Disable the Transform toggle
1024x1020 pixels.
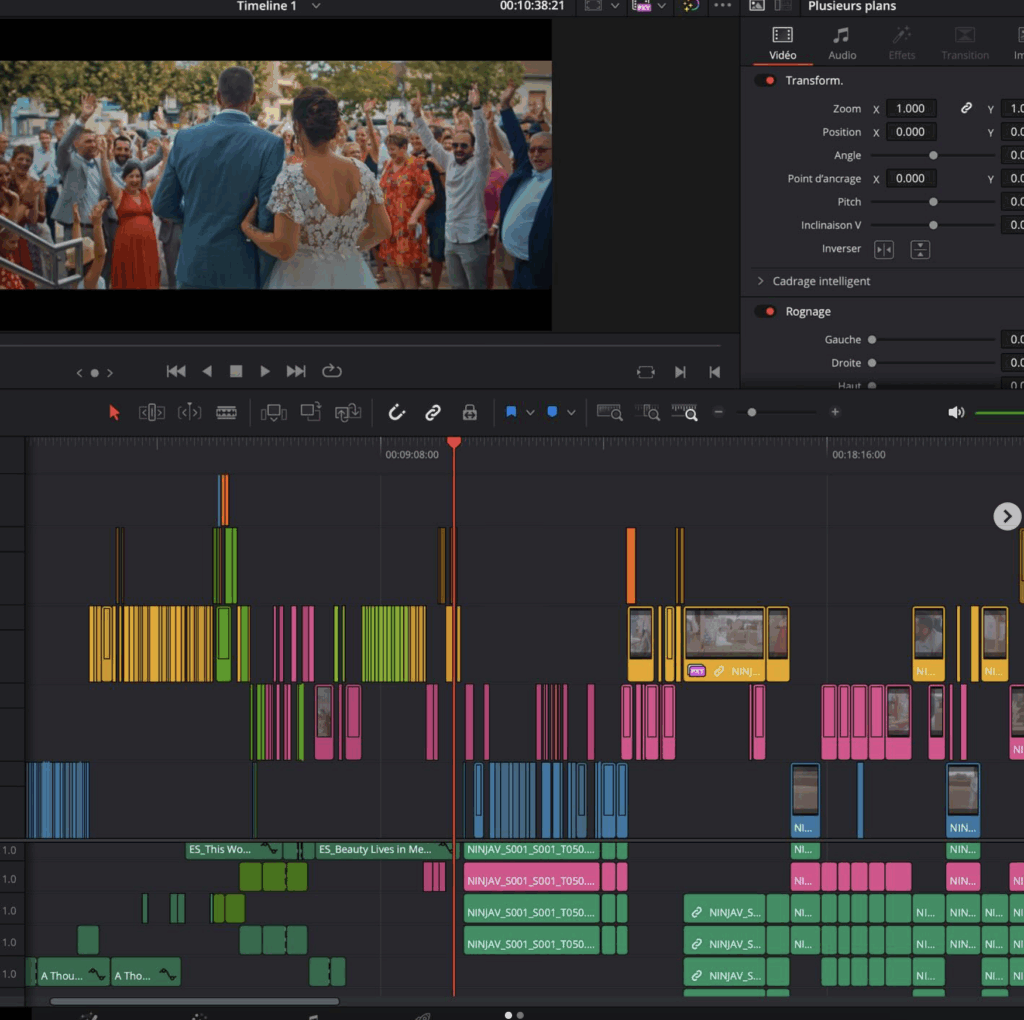766,80
